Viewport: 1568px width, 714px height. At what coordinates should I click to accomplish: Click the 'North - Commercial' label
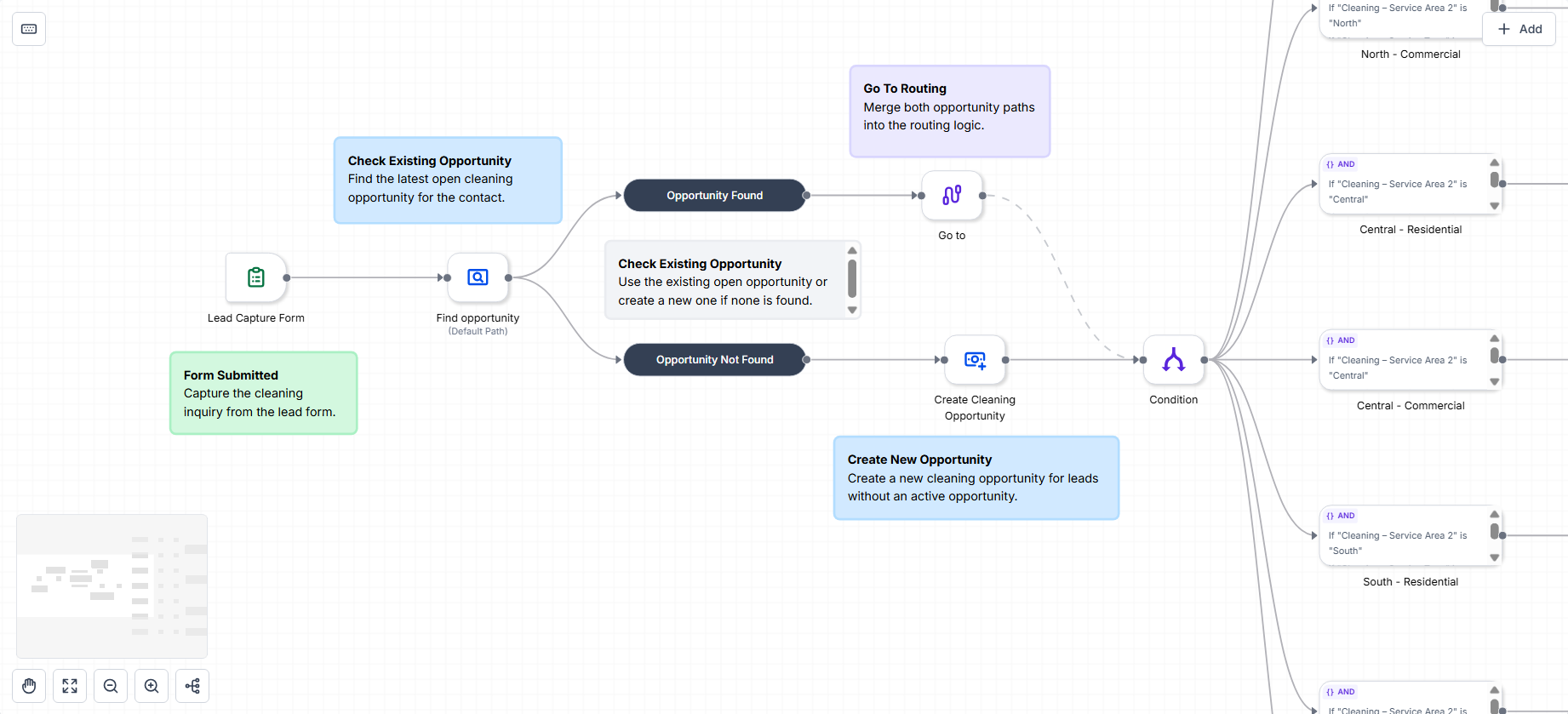pyautogui.click(x=1411, y=54)
